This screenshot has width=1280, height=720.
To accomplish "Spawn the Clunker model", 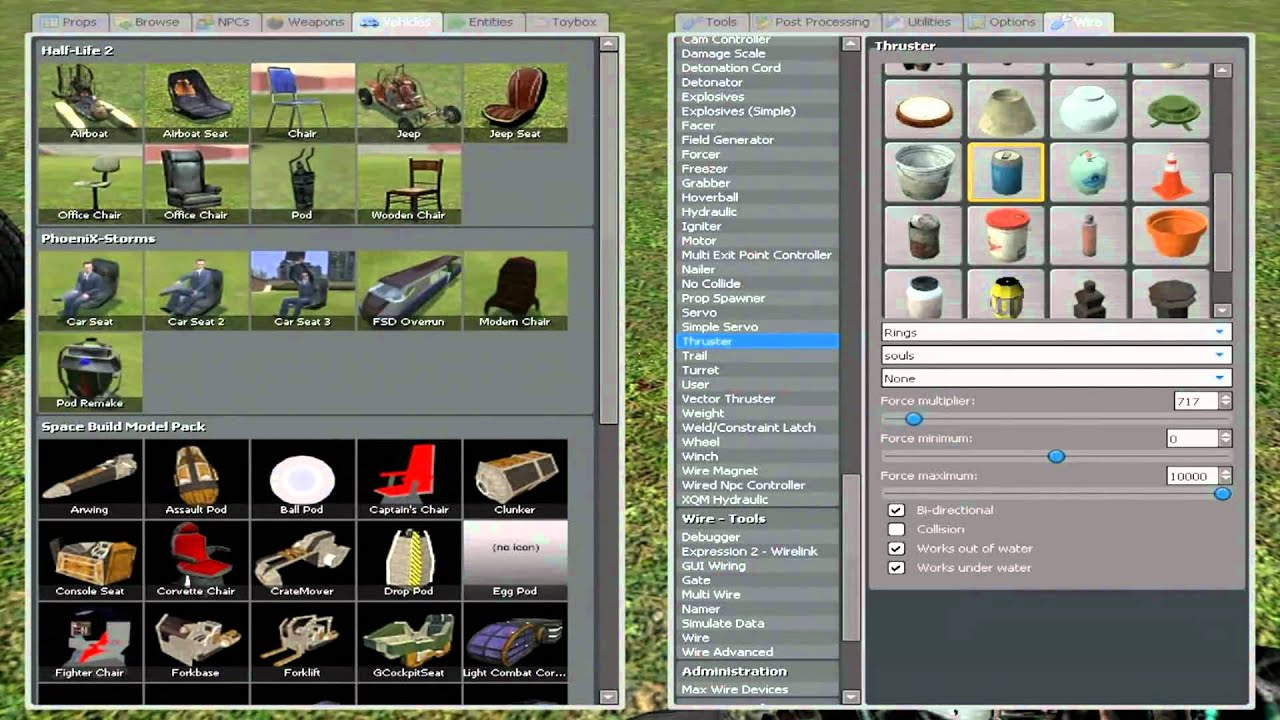I will pos(515,478).
